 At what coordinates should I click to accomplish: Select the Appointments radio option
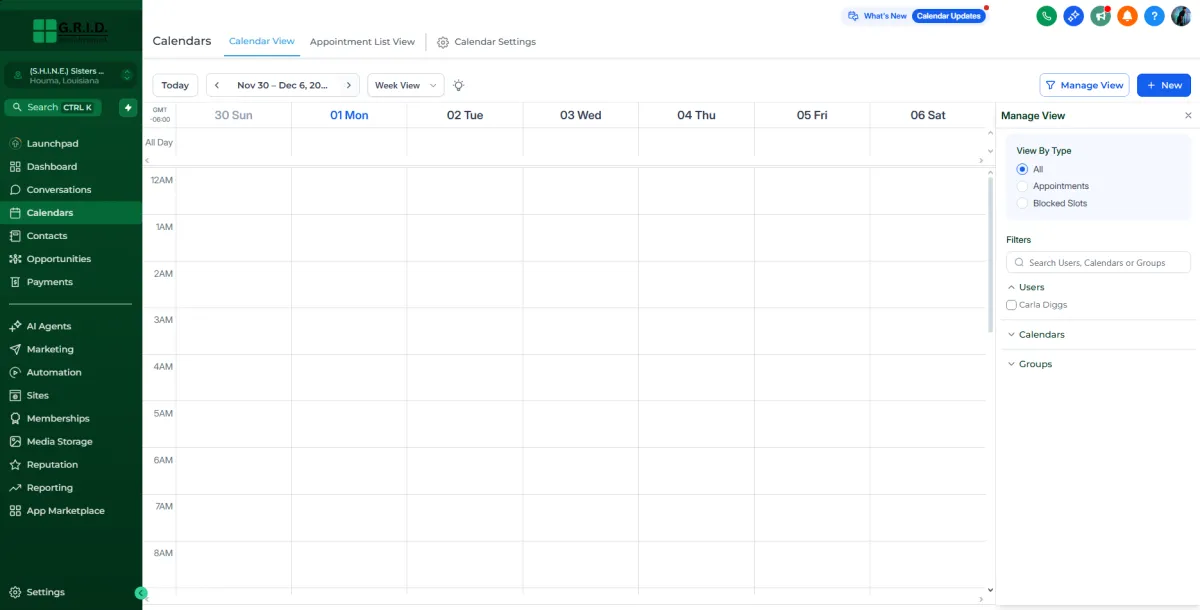[1022, 186]
